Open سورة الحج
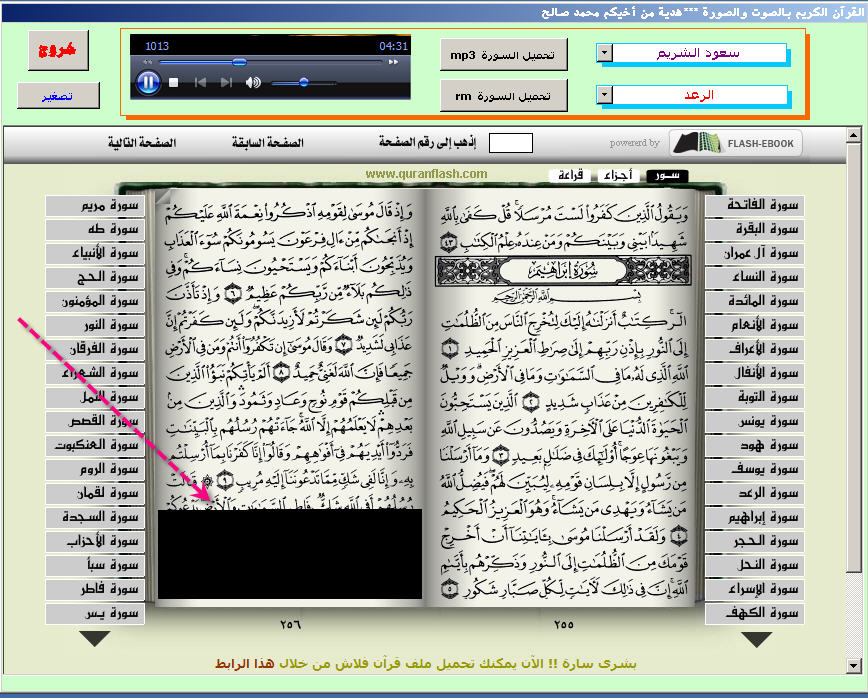The height and width of the screenshot is (698, 868). point(95,277)
